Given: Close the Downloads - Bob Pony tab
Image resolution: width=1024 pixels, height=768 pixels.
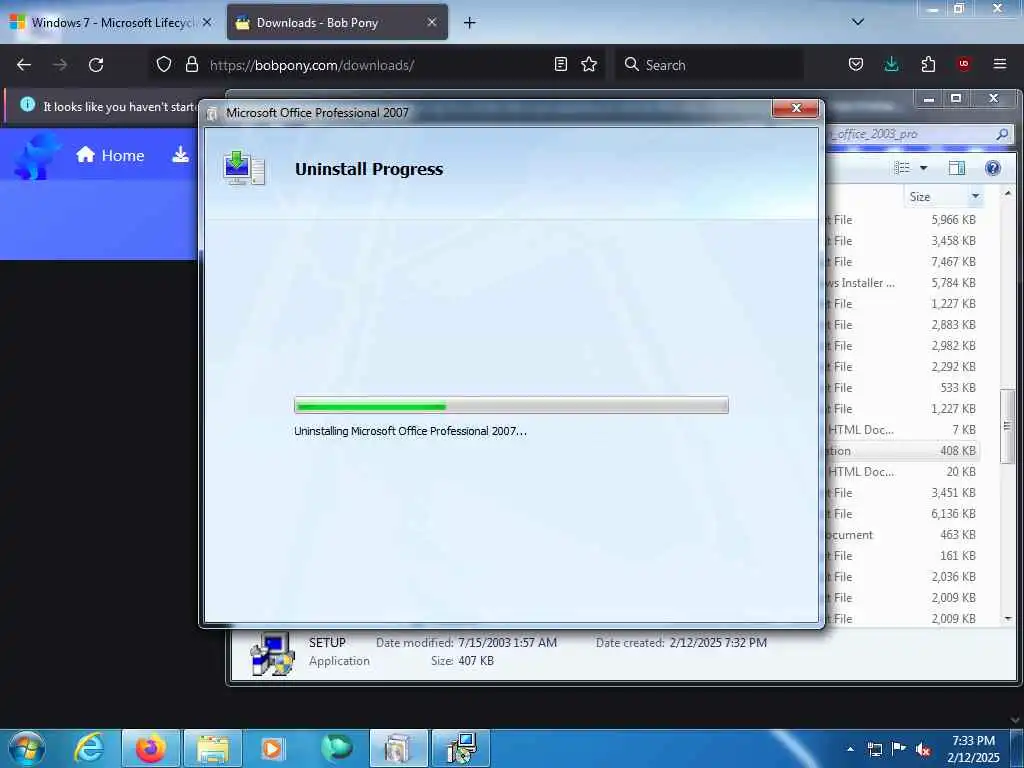Looking at the screenshot, I should (x=432, y=22).
